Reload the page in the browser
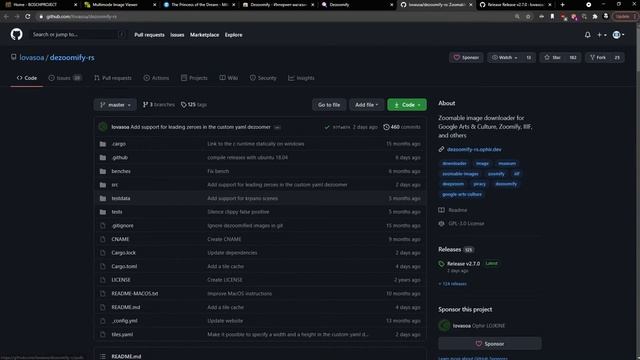The height and width of the screenshot is (360, 640). click(27, 16)
